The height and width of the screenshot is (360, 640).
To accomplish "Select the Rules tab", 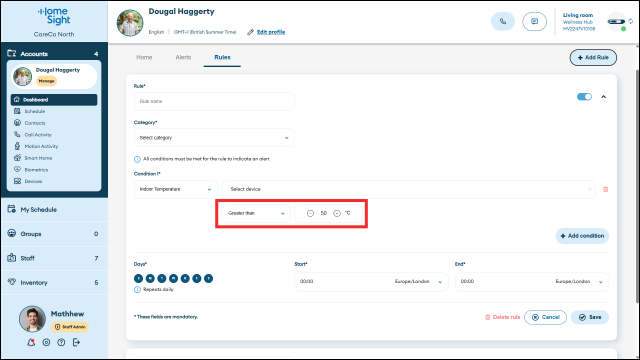I will coord(222,58).
